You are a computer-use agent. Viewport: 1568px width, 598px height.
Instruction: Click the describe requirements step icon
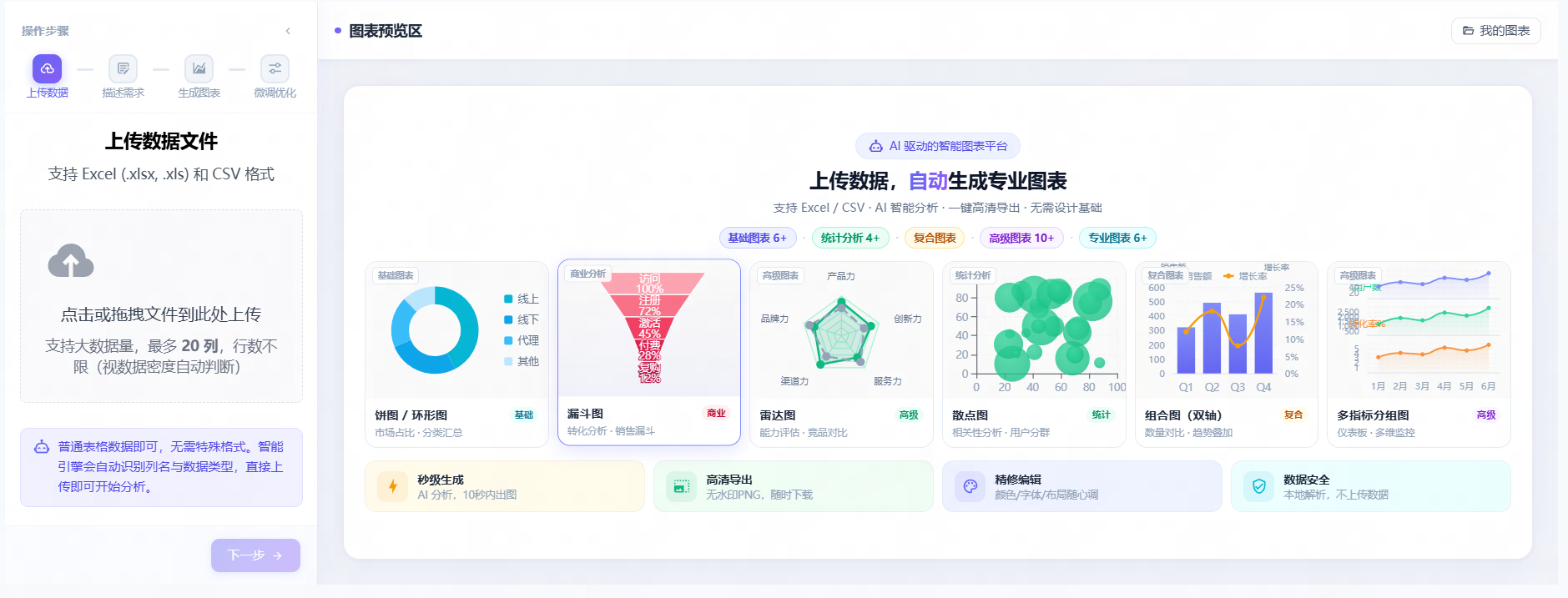(x=123, y=68)
